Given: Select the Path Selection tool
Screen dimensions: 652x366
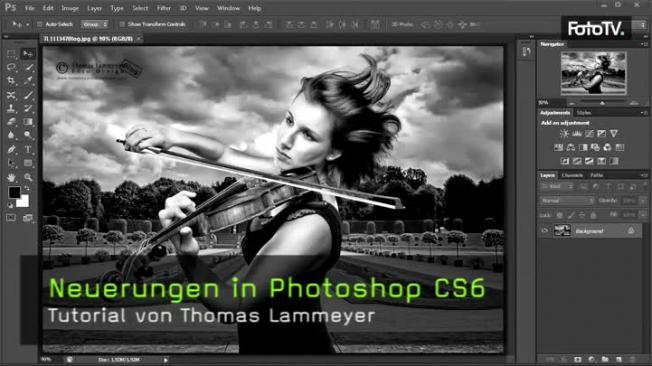Looking at the screenshot, I should click(11, 163).
